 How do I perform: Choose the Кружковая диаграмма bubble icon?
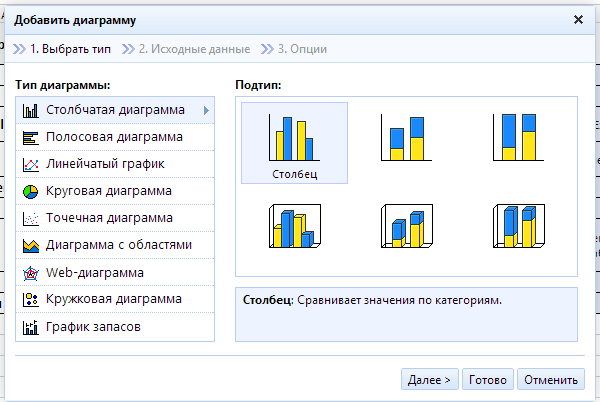(30, 299)
